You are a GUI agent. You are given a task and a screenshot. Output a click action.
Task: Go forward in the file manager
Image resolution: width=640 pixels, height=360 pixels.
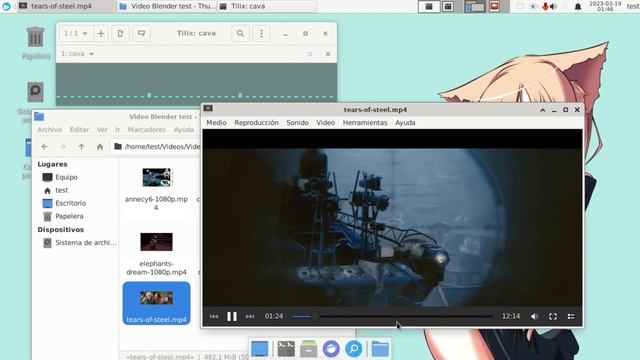[62, 147]
